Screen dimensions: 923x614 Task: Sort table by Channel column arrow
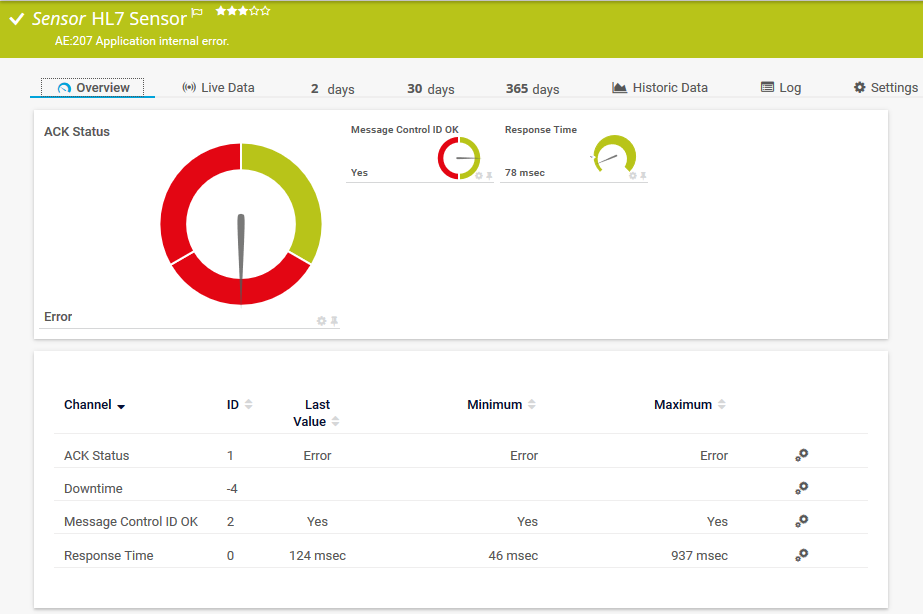pyautogui.click(x=121, y=406)
